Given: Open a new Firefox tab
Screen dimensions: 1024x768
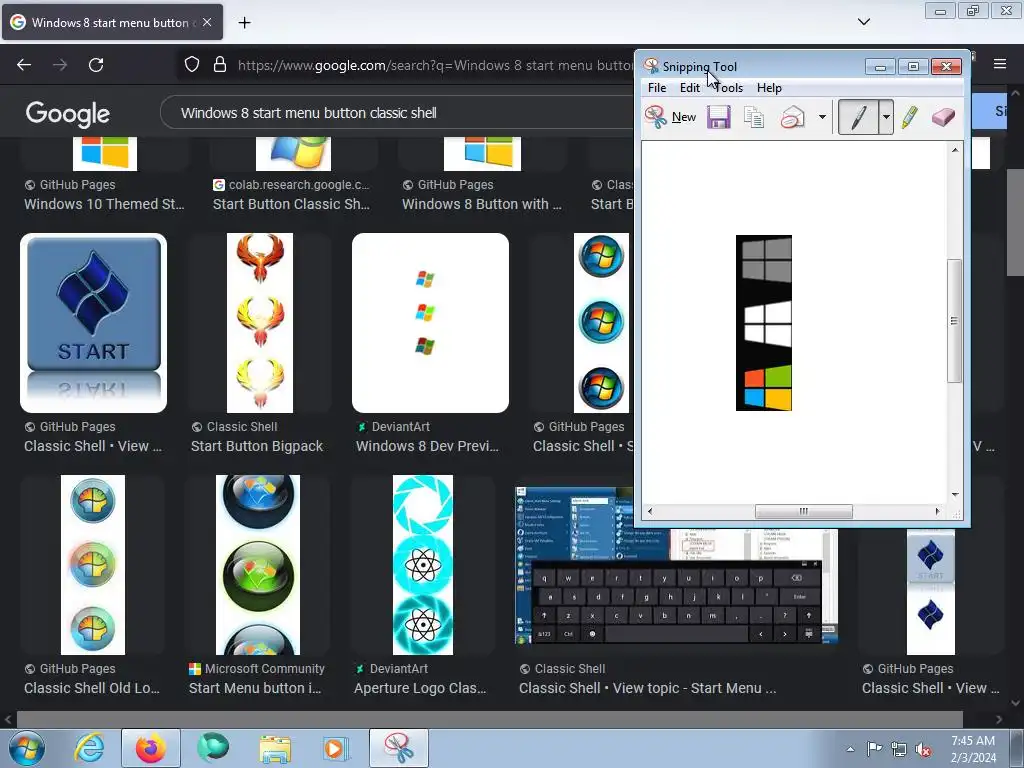Looking at the screenshot, I should [244, 23].
